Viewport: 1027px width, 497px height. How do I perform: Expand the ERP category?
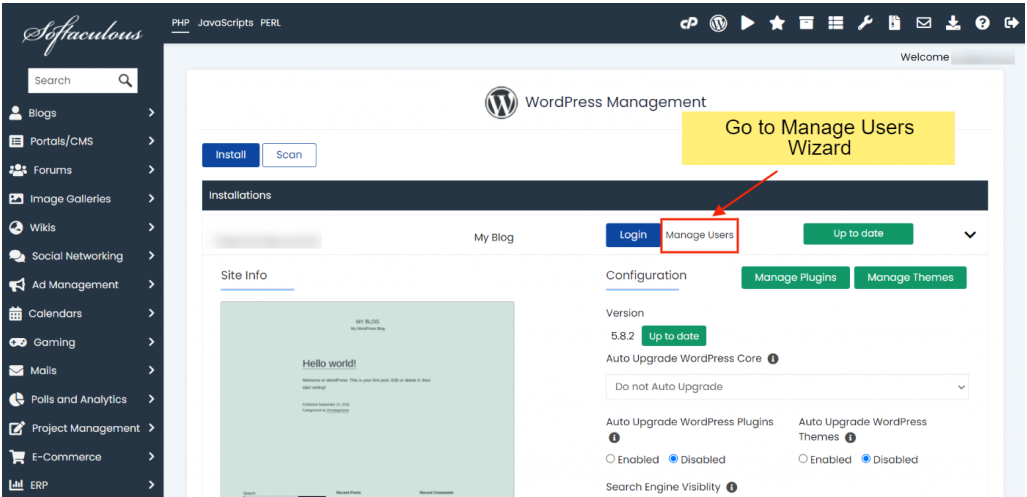coord(151,485)
